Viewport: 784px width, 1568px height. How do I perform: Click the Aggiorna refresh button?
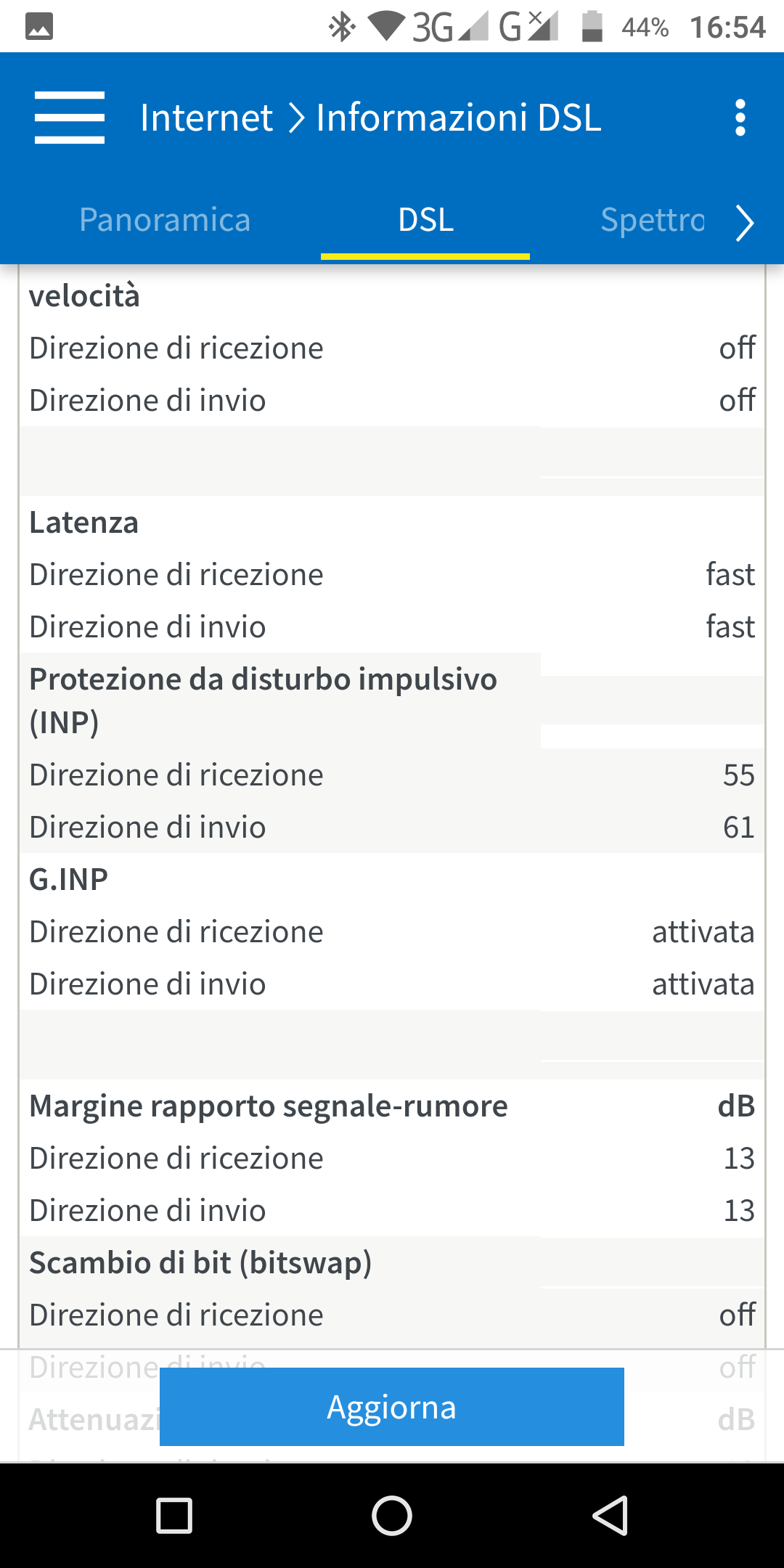[392, 1407]
